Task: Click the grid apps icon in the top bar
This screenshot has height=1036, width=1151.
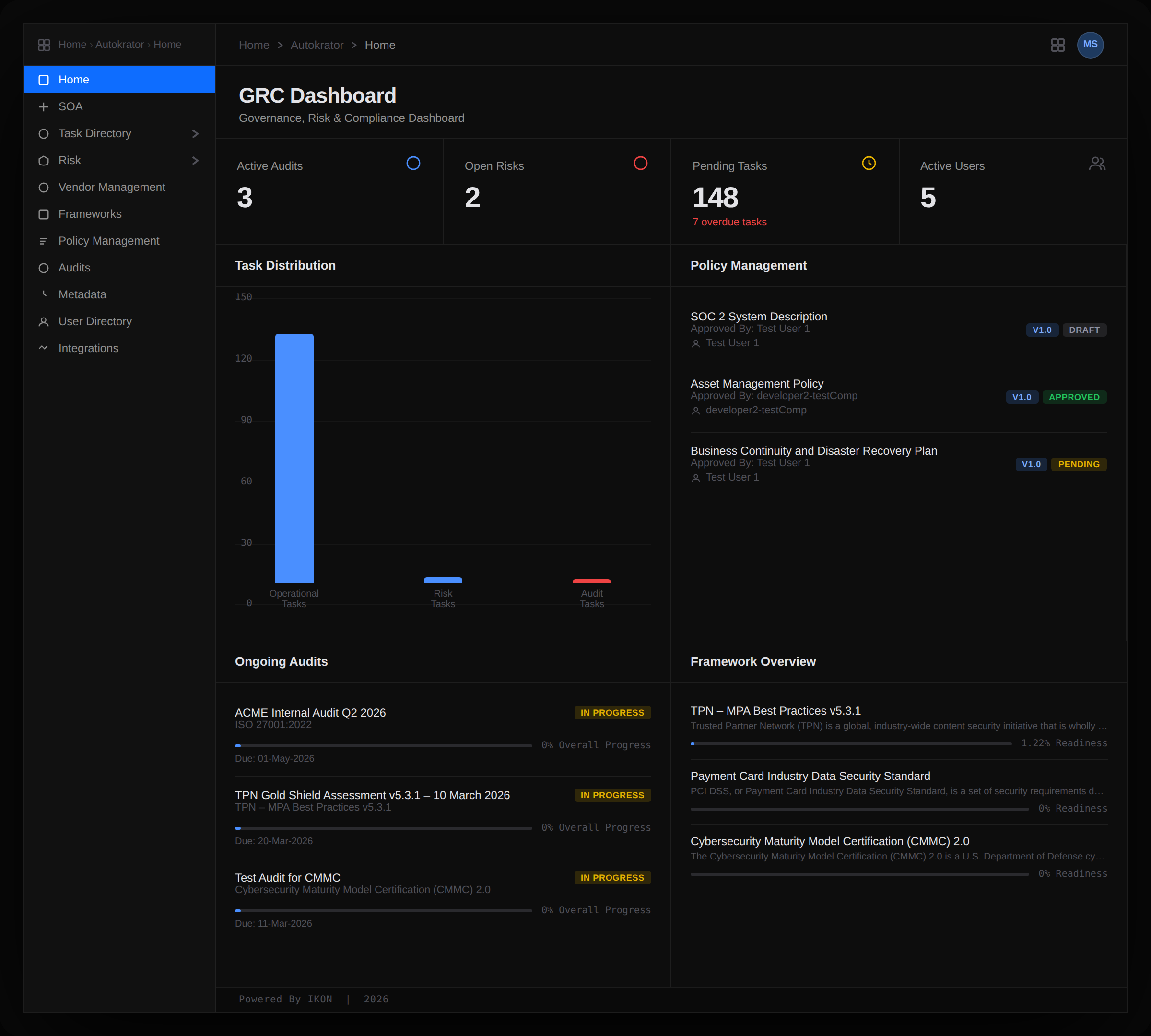Action: [x=1057, y=45]
